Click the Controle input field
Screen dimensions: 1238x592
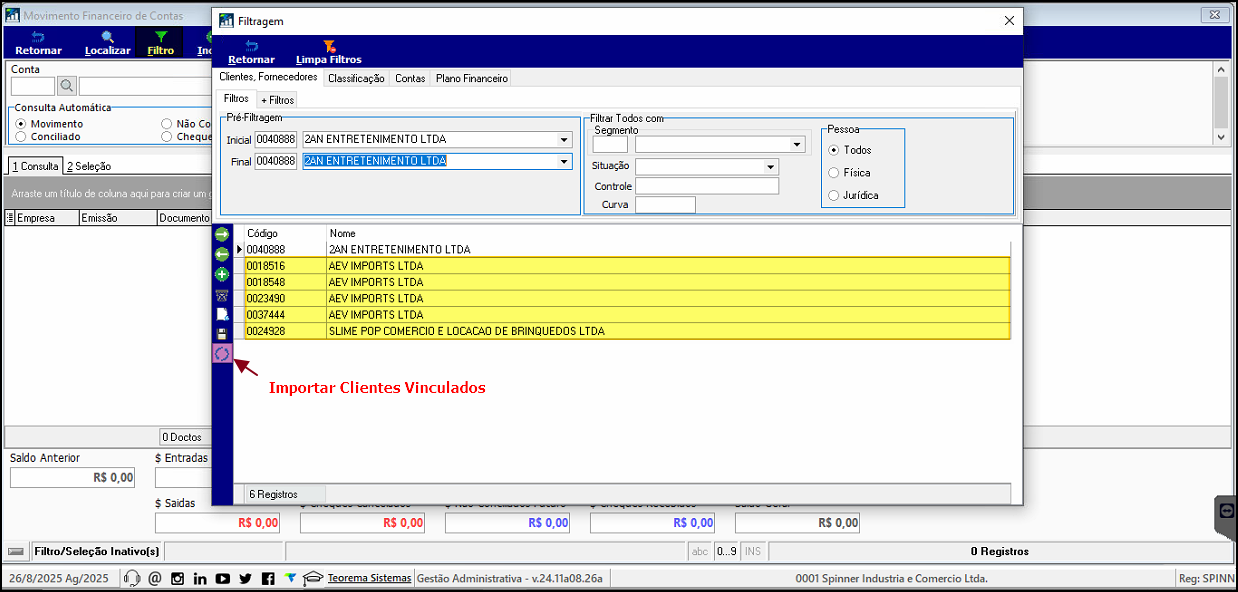point(707,186)
